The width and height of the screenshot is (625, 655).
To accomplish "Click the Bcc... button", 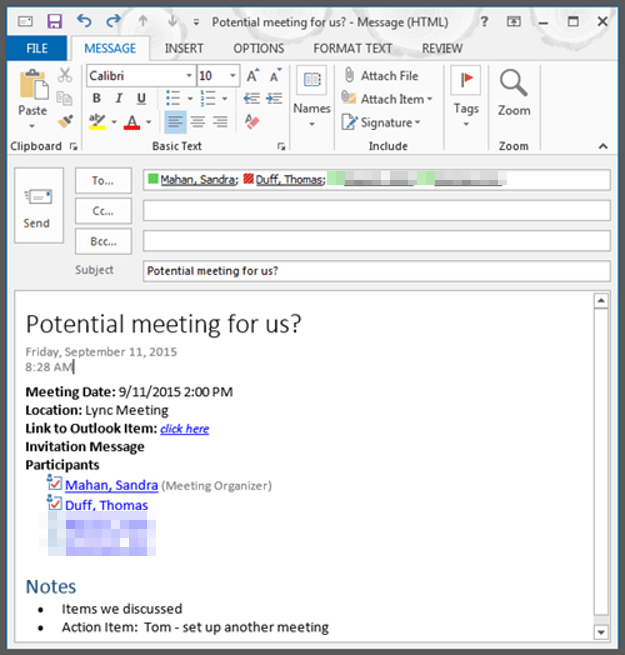I will pyautogui.click(x=103, y=241).
